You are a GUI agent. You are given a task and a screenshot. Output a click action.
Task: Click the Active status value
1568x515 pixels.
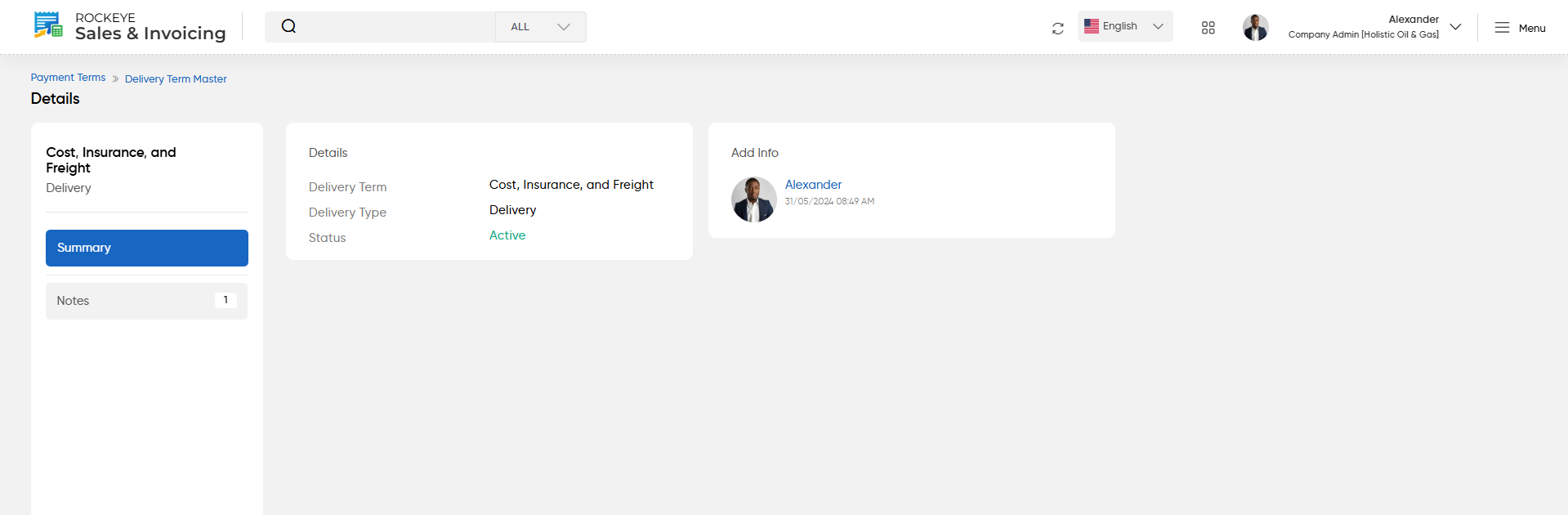coord(507,235)
